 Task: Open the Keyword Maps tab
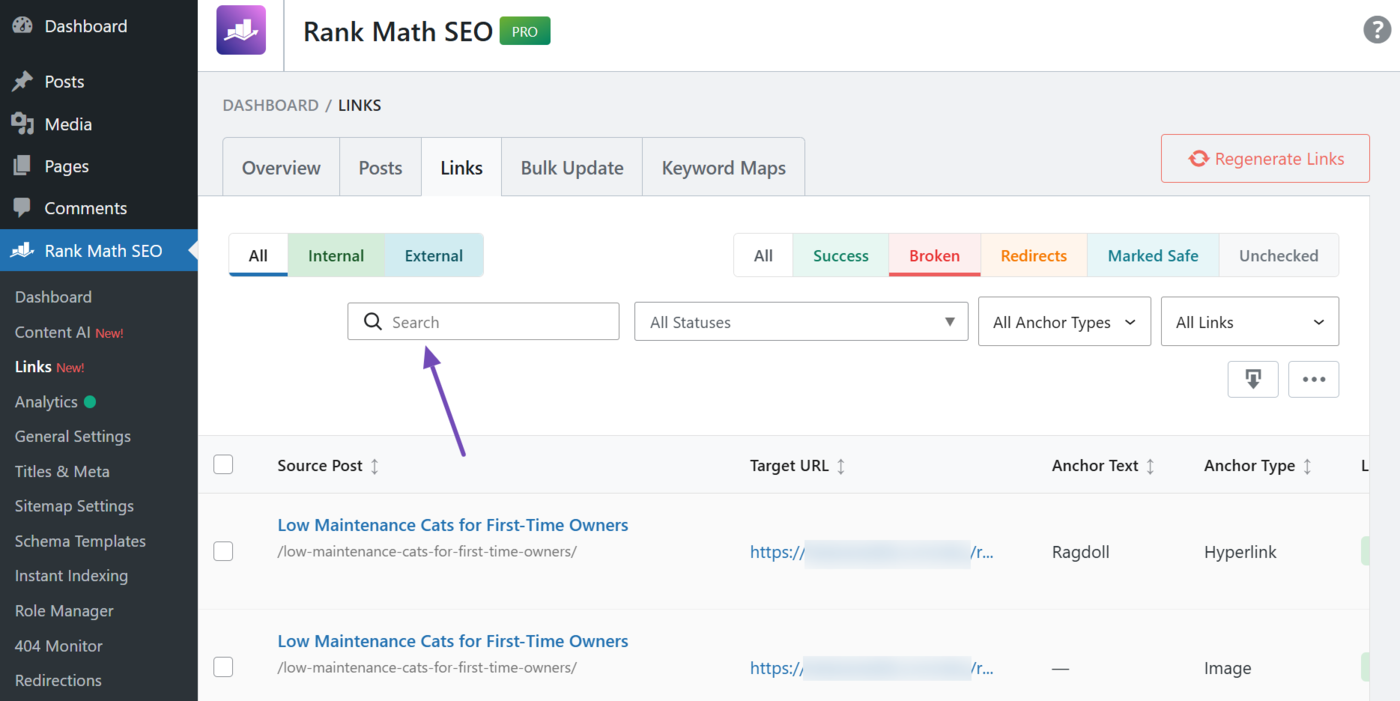click(x=723, y=167)
